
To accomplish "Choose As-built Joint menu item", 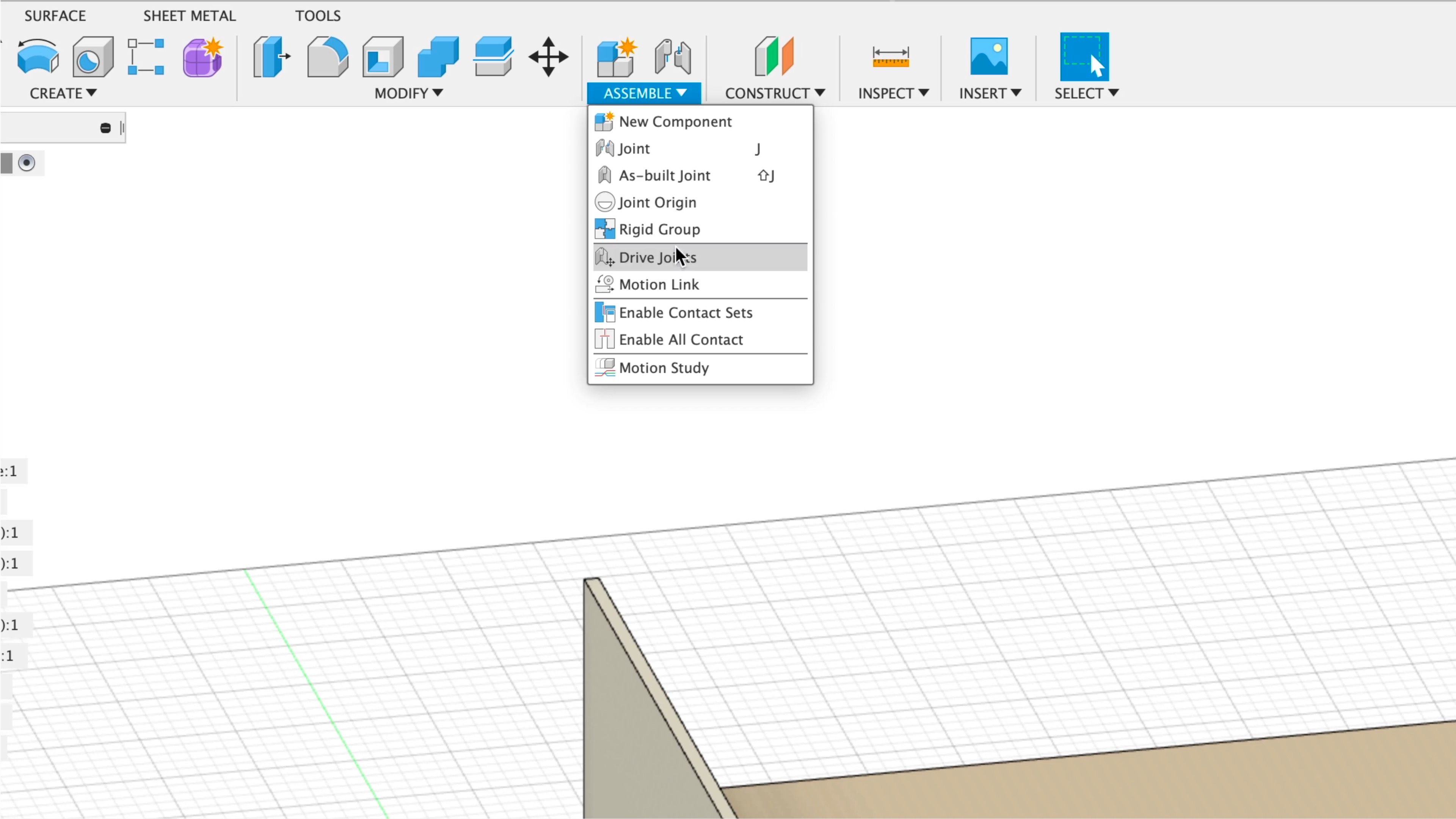I will click(x=700, y=176).
